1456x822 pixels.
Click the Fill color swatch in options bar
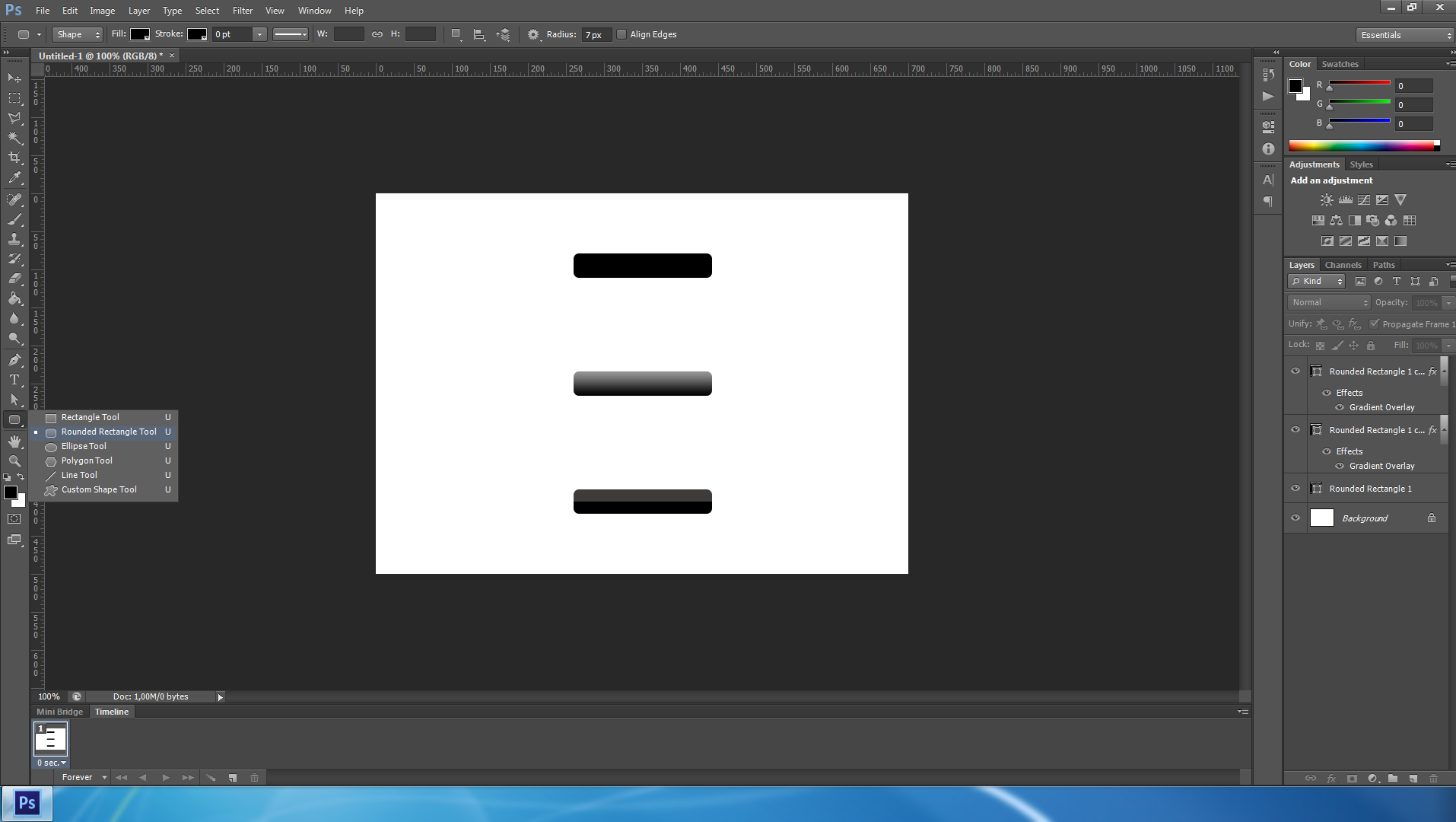point(140,34)
